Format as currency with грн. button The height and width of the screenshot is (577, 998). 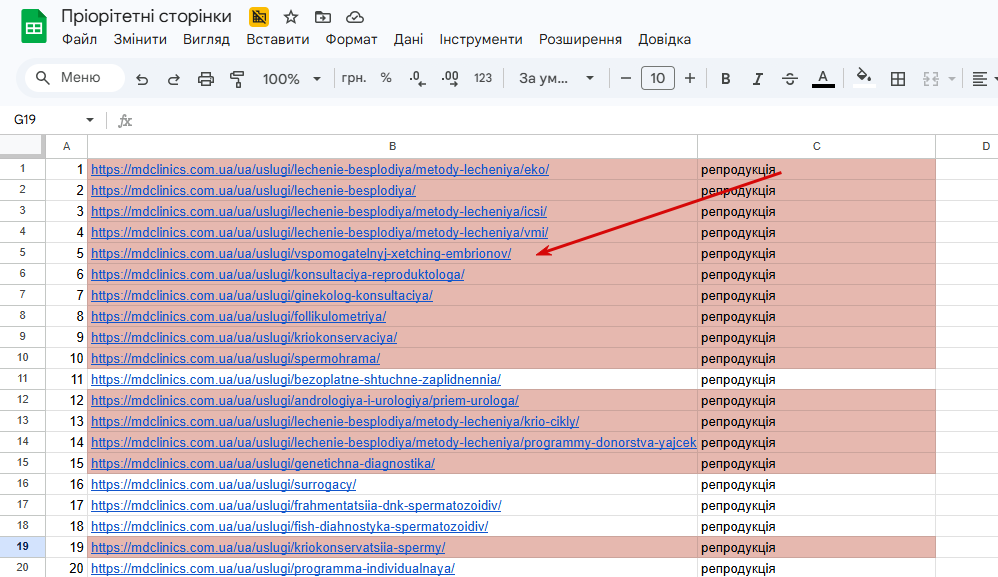[354, 78]
